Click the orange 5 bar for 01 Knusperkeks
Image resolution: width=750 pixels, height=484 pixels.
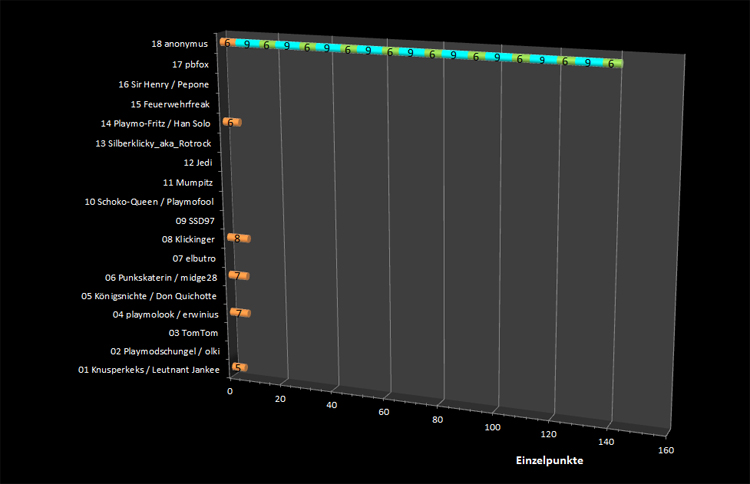[239, 367]
